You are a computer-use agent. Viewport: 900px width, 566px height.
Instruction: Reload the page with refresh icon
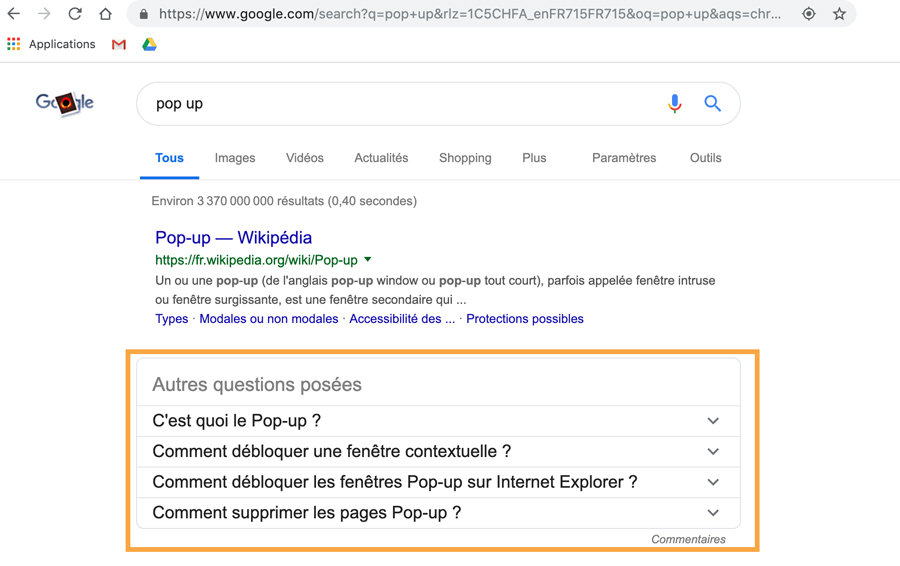pos(75,14)
